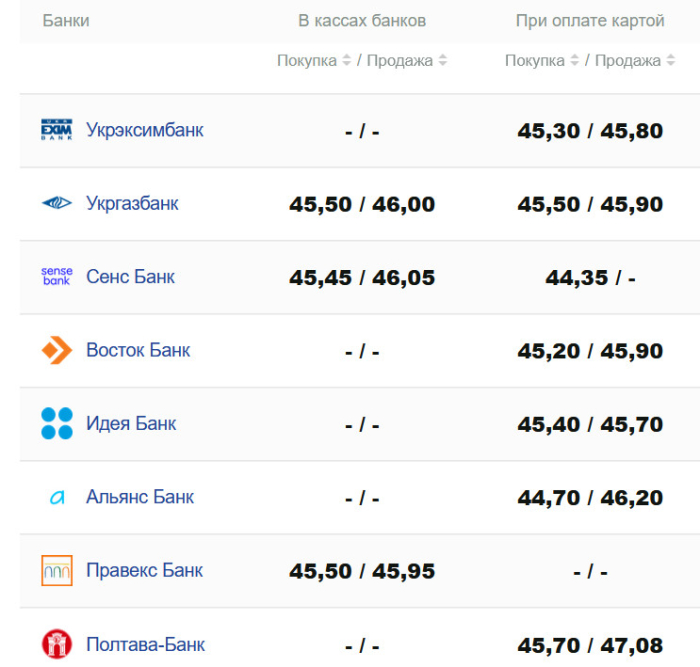The image size is (700, 667).
Task: Click the Альянс Банк logo icon
Action: click(x=56, y=497)
